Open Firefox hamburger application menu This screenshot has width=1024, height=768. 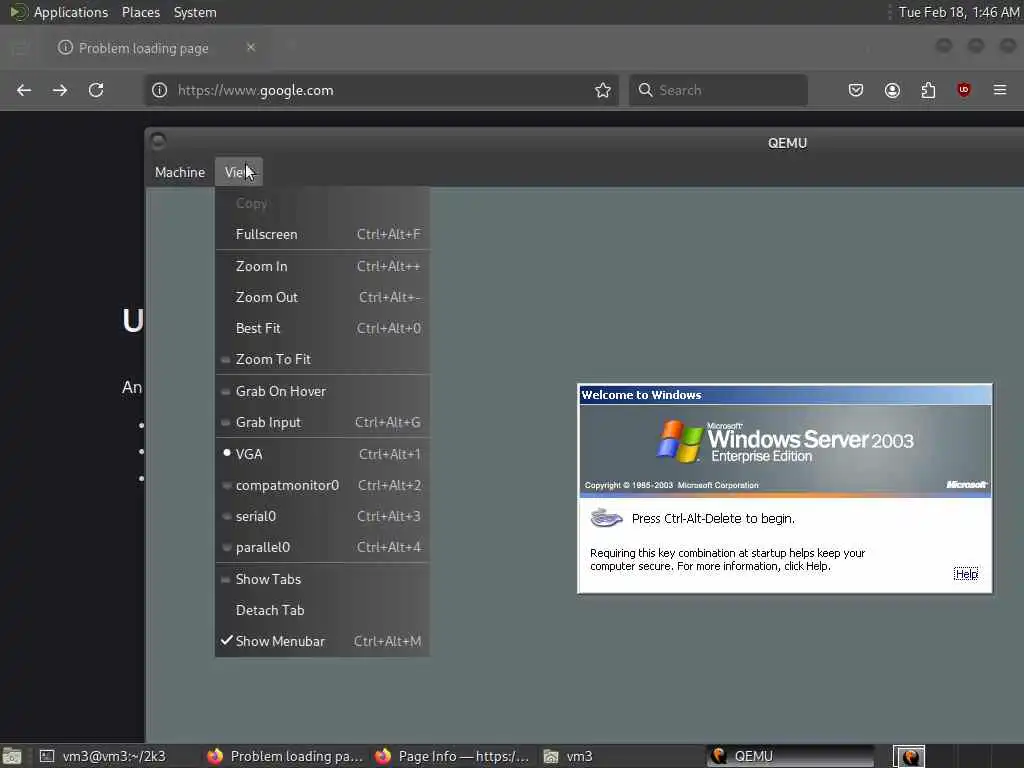pos(1000,90)
